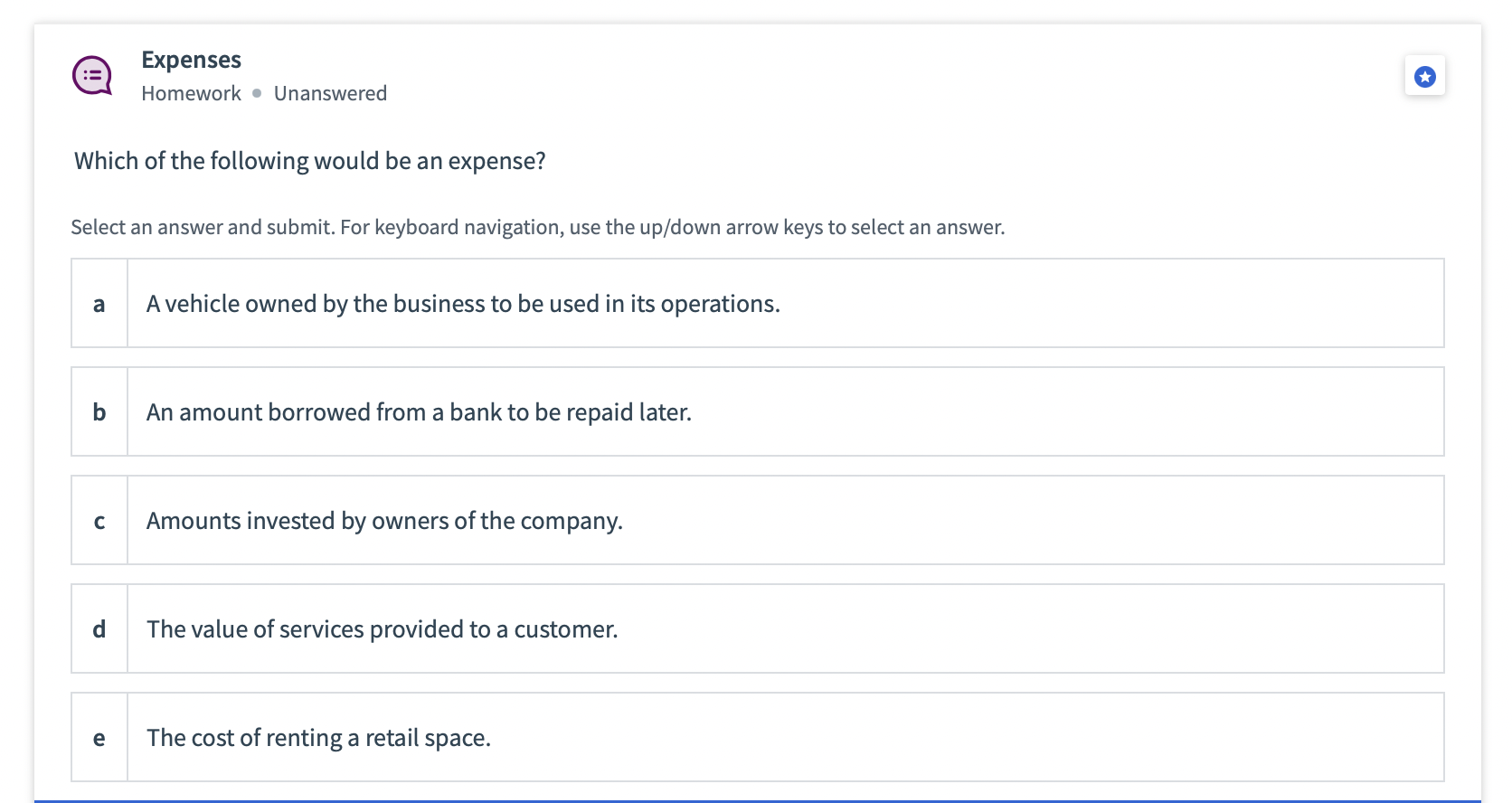Click the 'Homework' label
The image size is (1512, 803).
191,93
